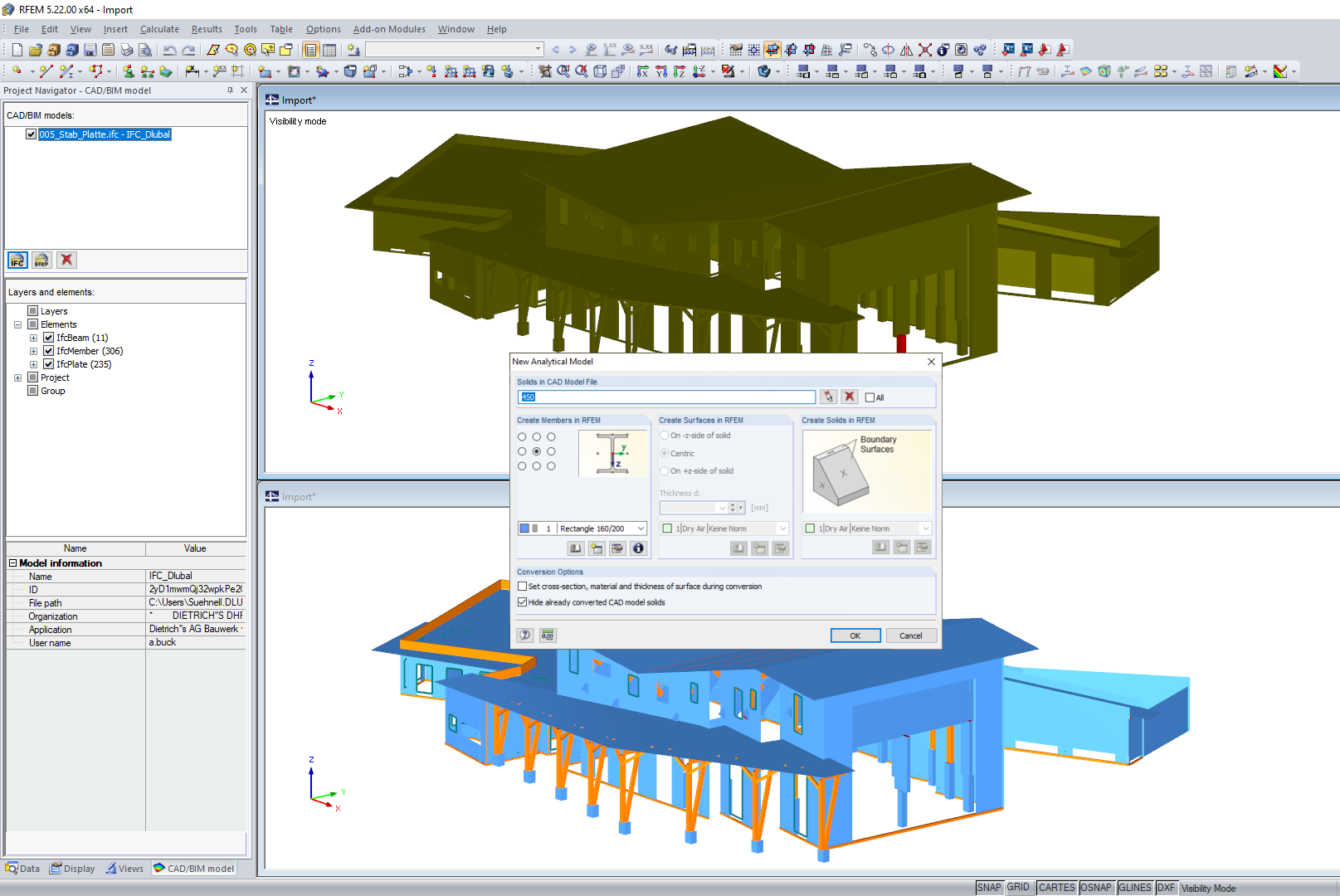1340x896 pixels.
Task: Switch to the Data navigator tab
Action: [22, 869]
